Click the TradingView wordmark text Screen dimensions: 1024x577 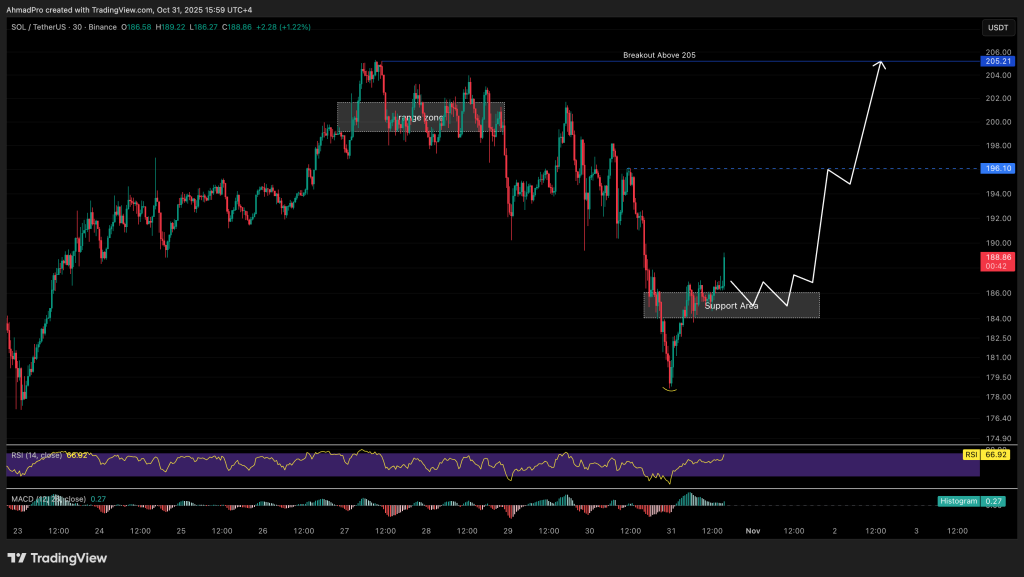coord(70,558)
